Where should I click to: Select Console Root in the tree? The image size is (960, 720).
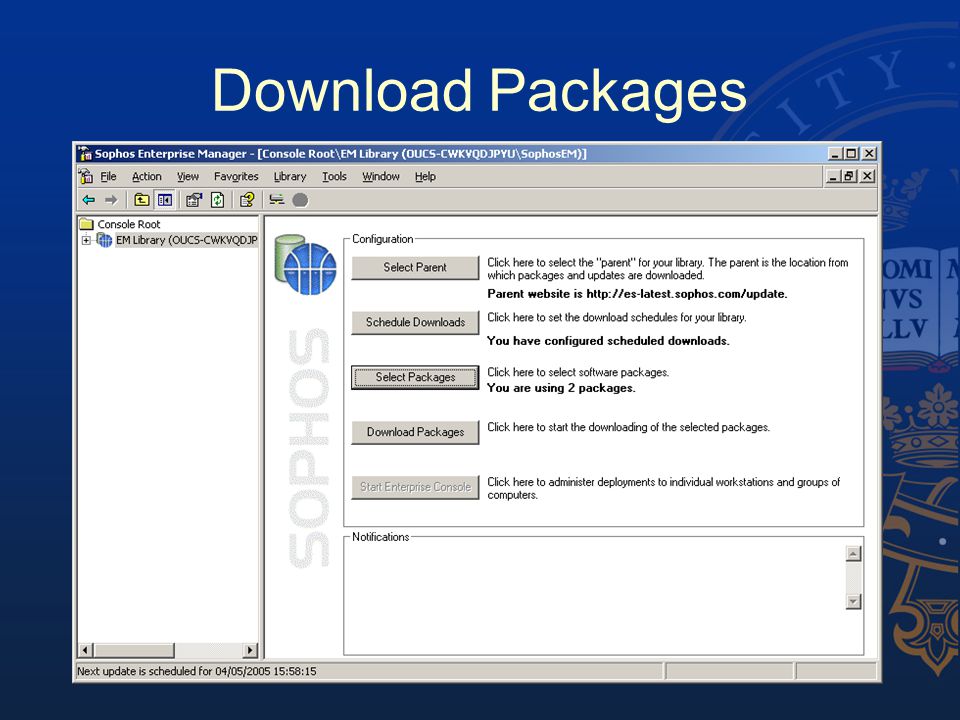point(129,224)
